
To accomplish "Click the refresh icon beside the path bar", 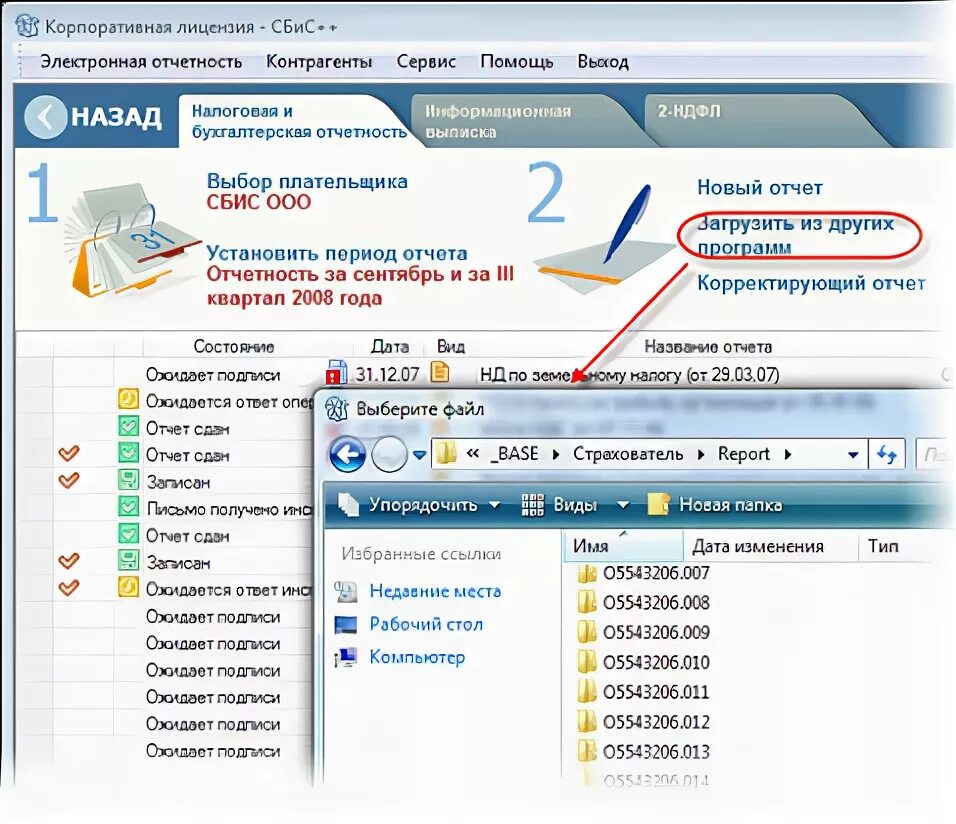I will point(886,454).
